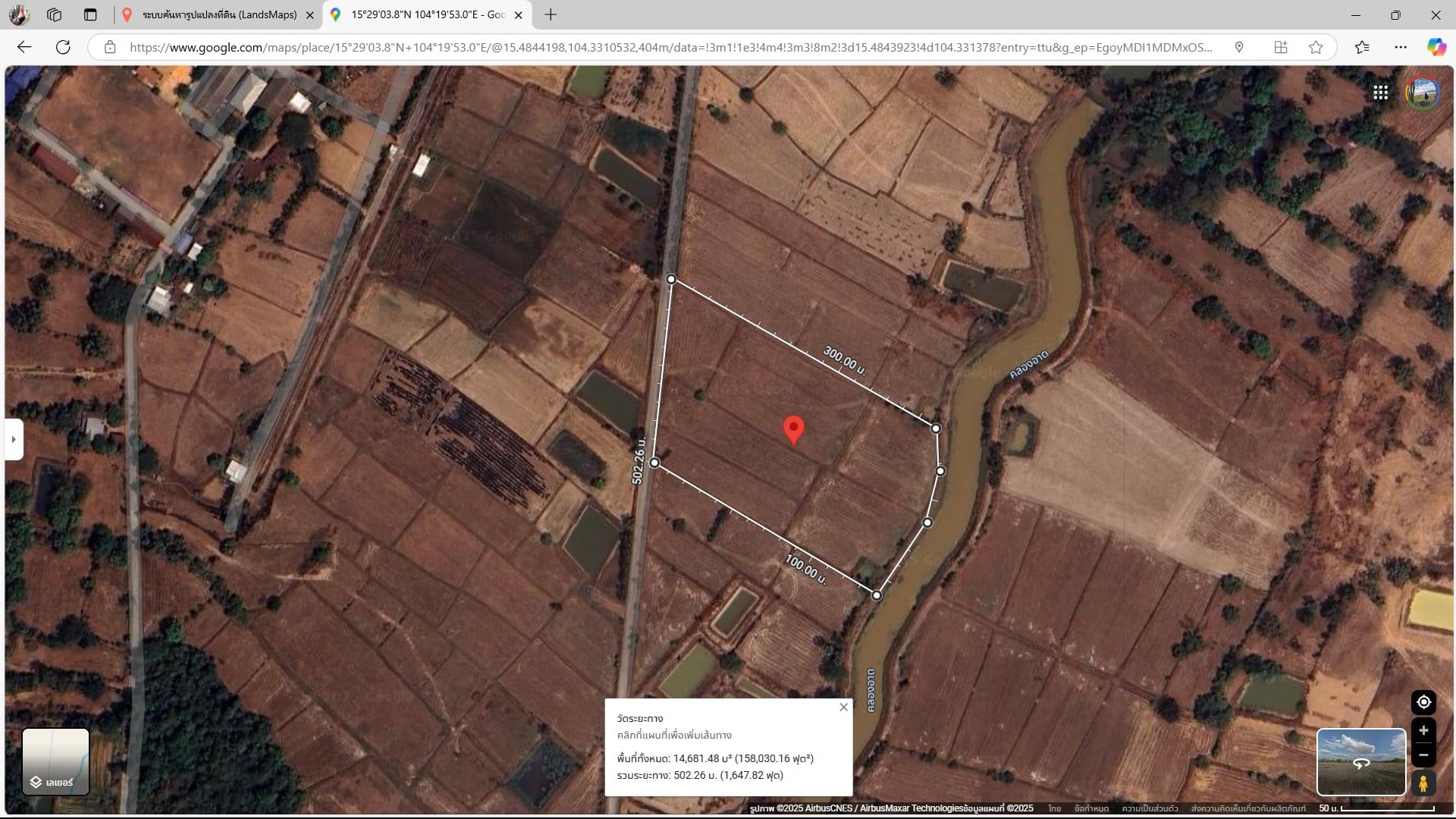The height and width of the screenshot is (819, 1456).
Task: Open a new browser tab
Action: [x=551, y=14]
